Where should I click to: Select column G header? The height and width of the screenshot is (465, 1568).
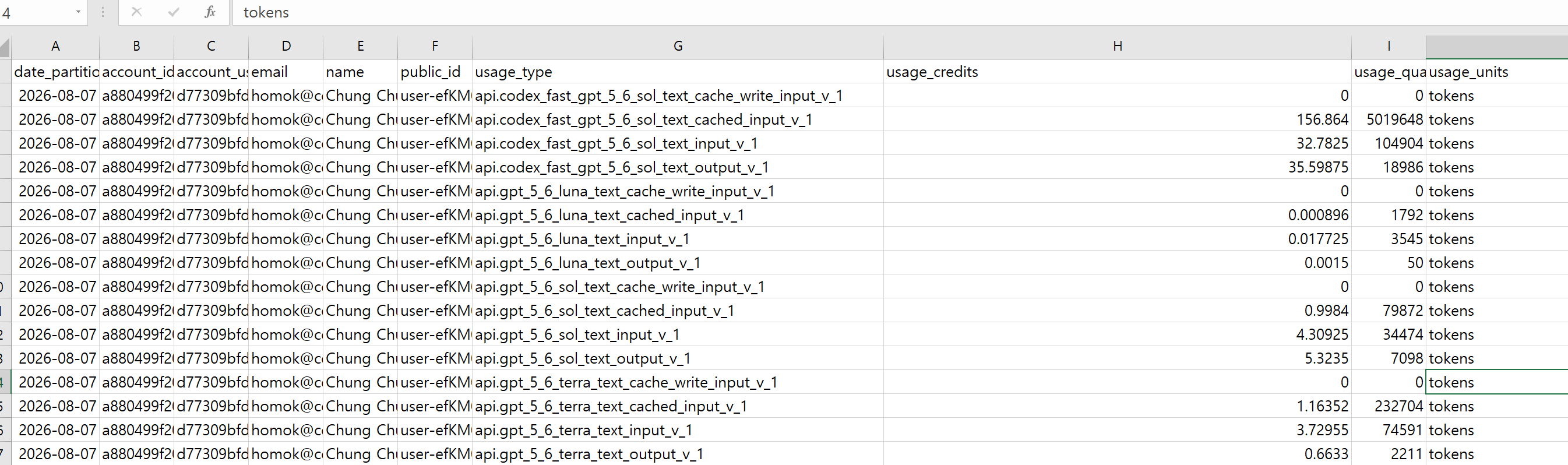(x=678, y=47)
